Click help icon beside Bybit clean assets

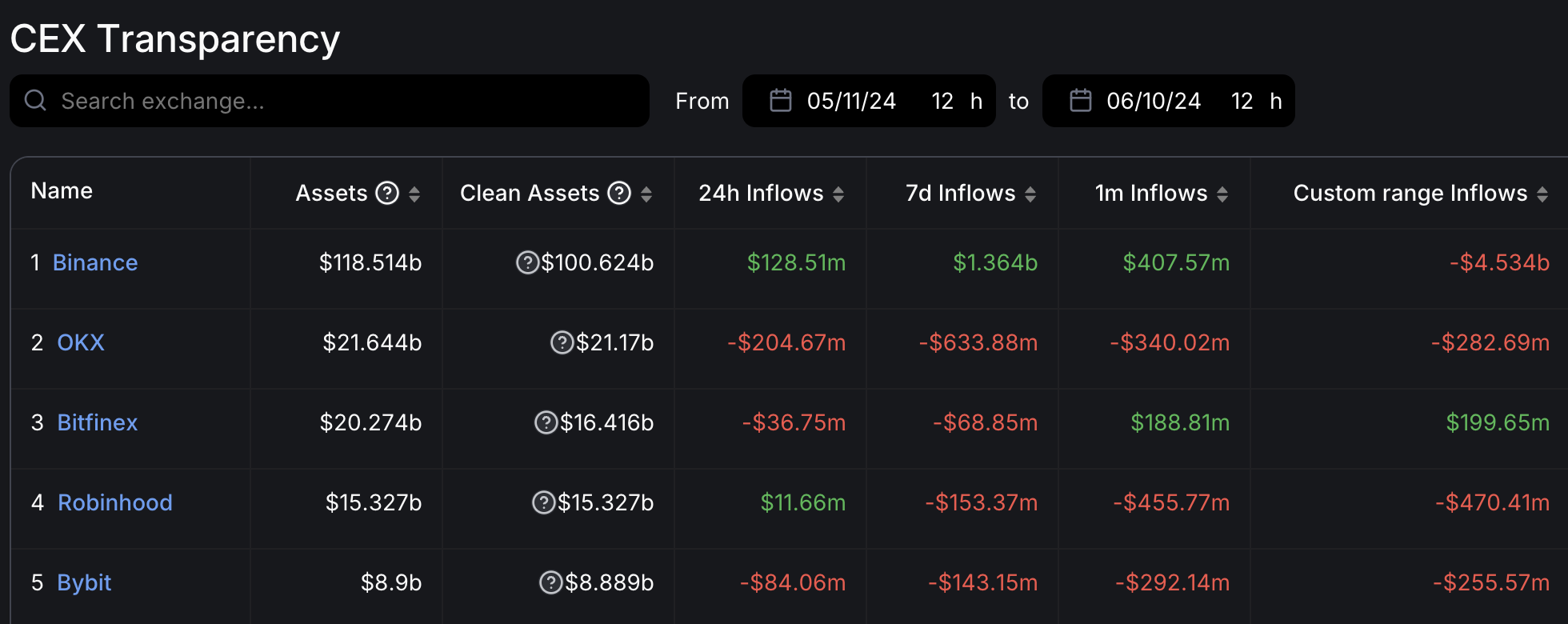pos(550,582)
